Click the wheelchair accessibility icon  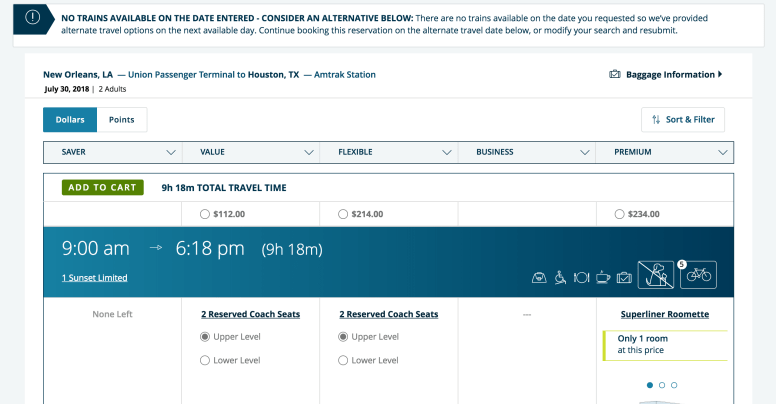(561, 277)
